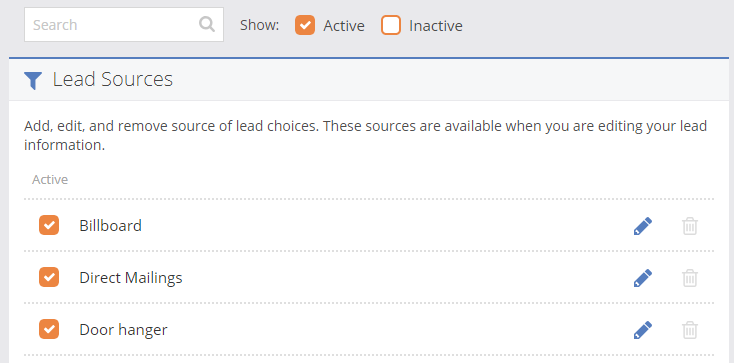Screen dimensions: 734x363
Task: Select the Door hanger row label
Action: point(123,330)
